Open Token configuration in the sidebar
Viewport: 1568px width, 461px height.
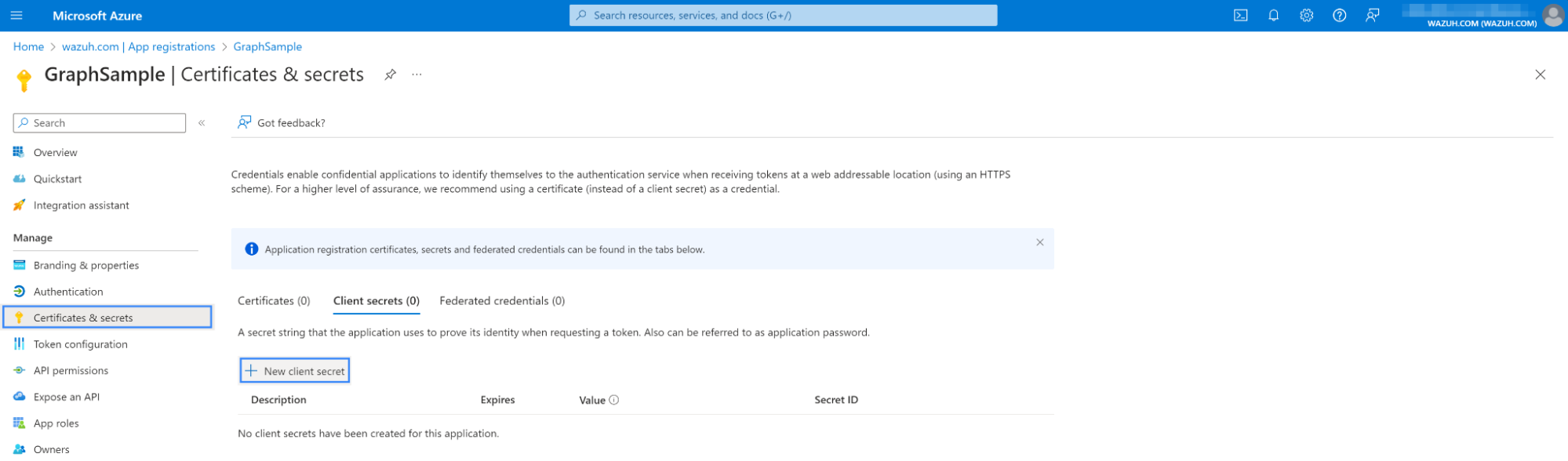[x=80, y=344]
